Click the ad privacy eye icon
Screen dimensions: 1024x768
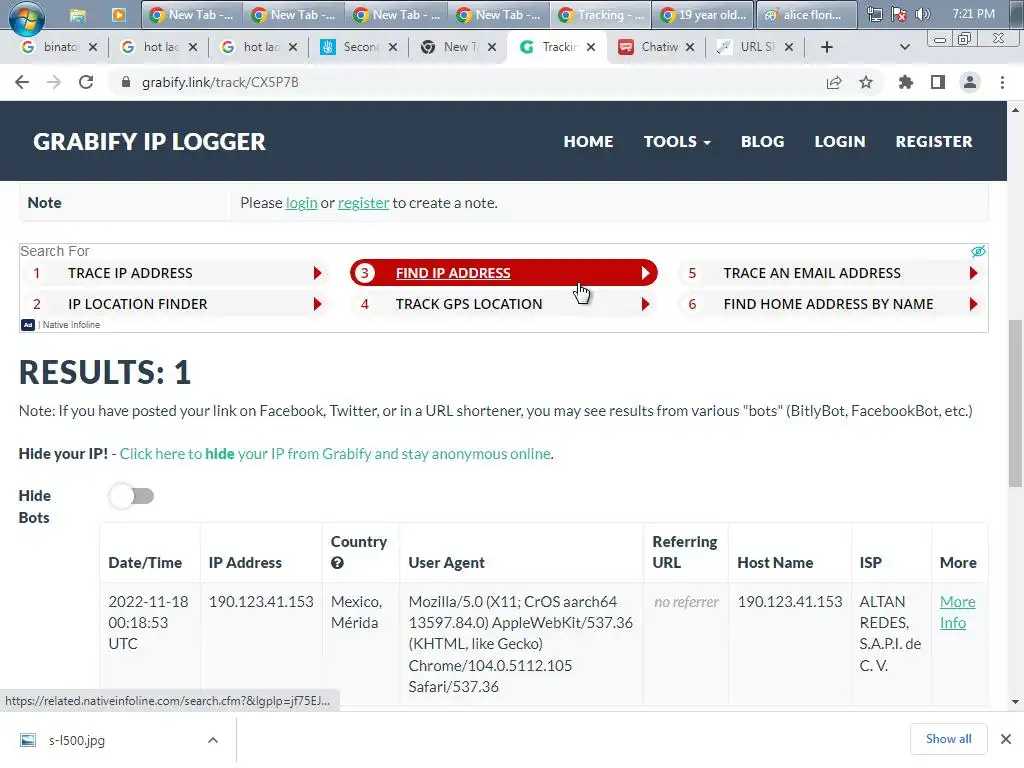(978, 251)
